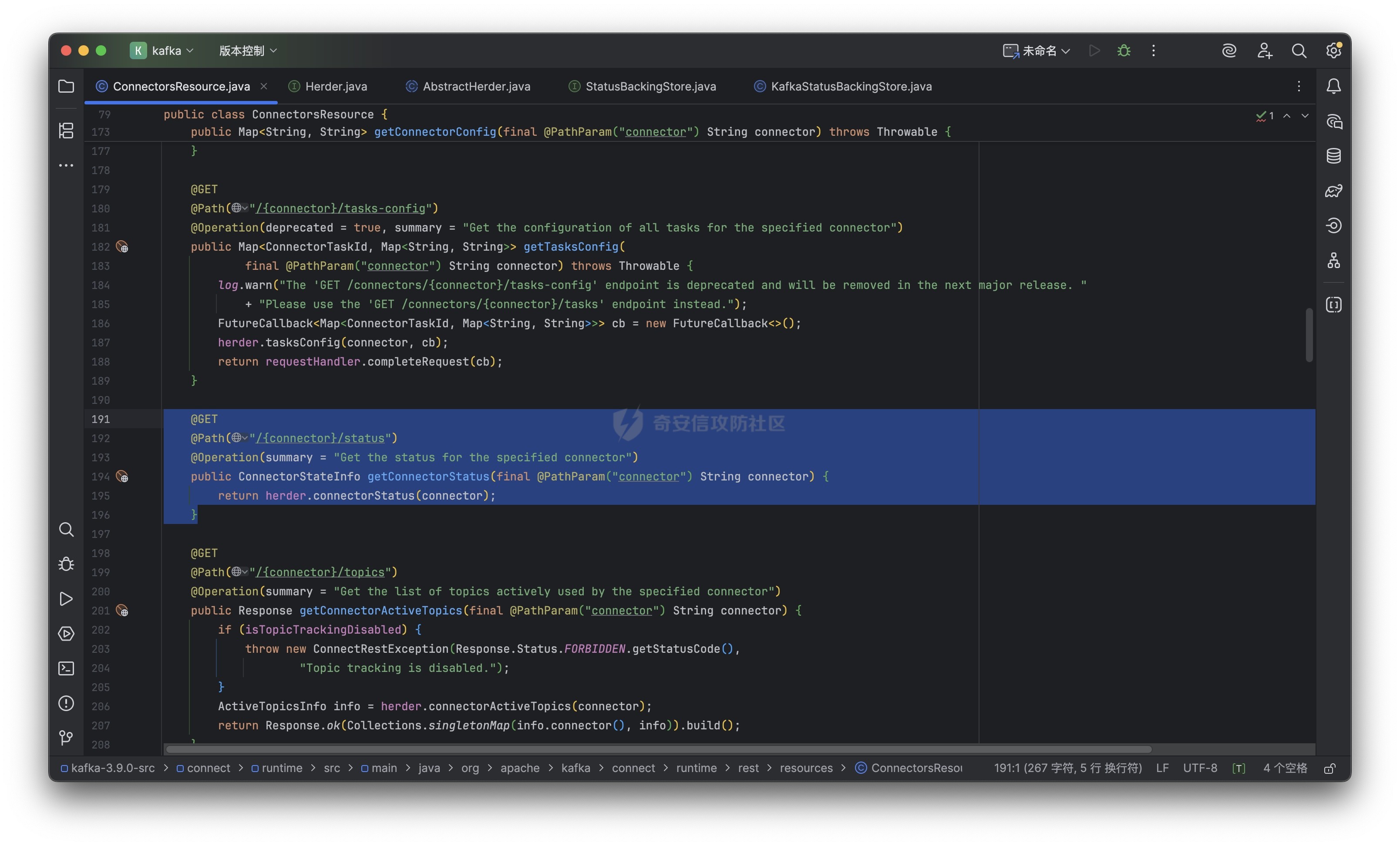This screenshot has width=1400, height=846.
Task: Open the AI Assistant chat panel icon
Action: (1333, 121)
